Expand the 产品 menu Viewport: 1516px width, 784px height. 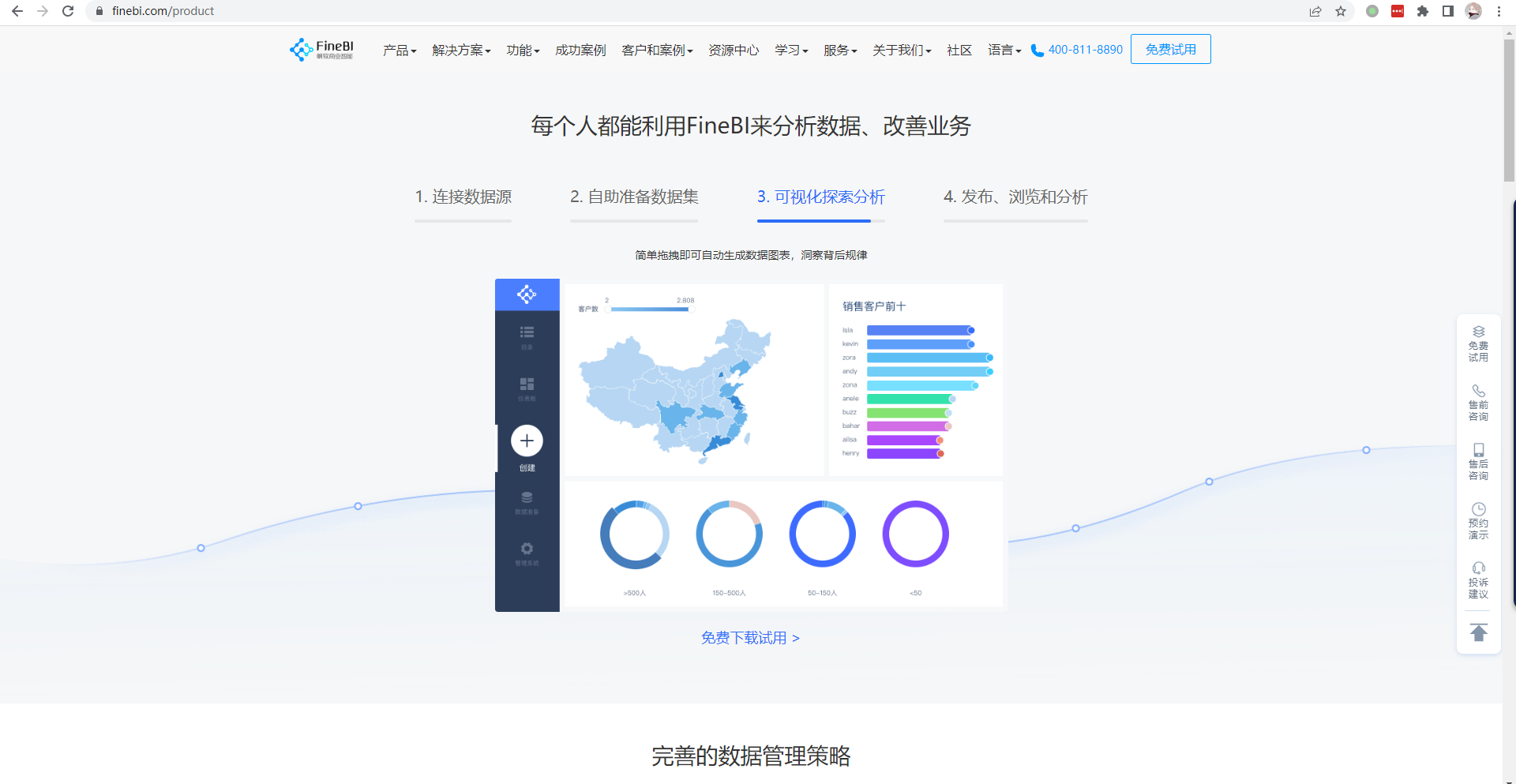(400, 50)
